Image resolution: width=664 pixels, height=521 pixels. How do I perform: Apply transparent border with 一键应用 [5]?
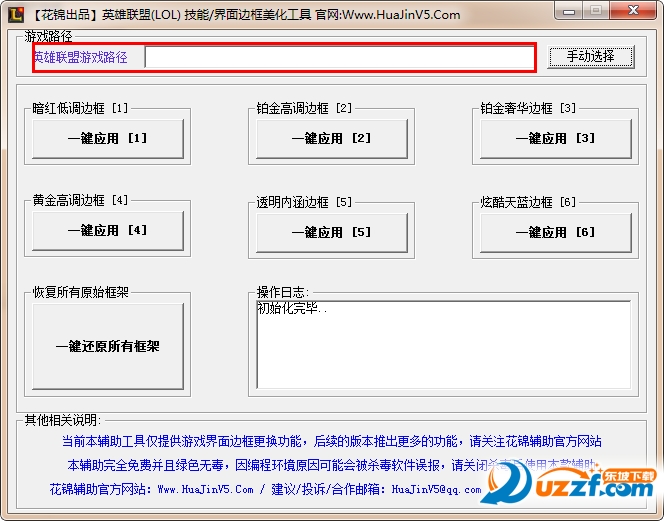click(x=332, y=233)
